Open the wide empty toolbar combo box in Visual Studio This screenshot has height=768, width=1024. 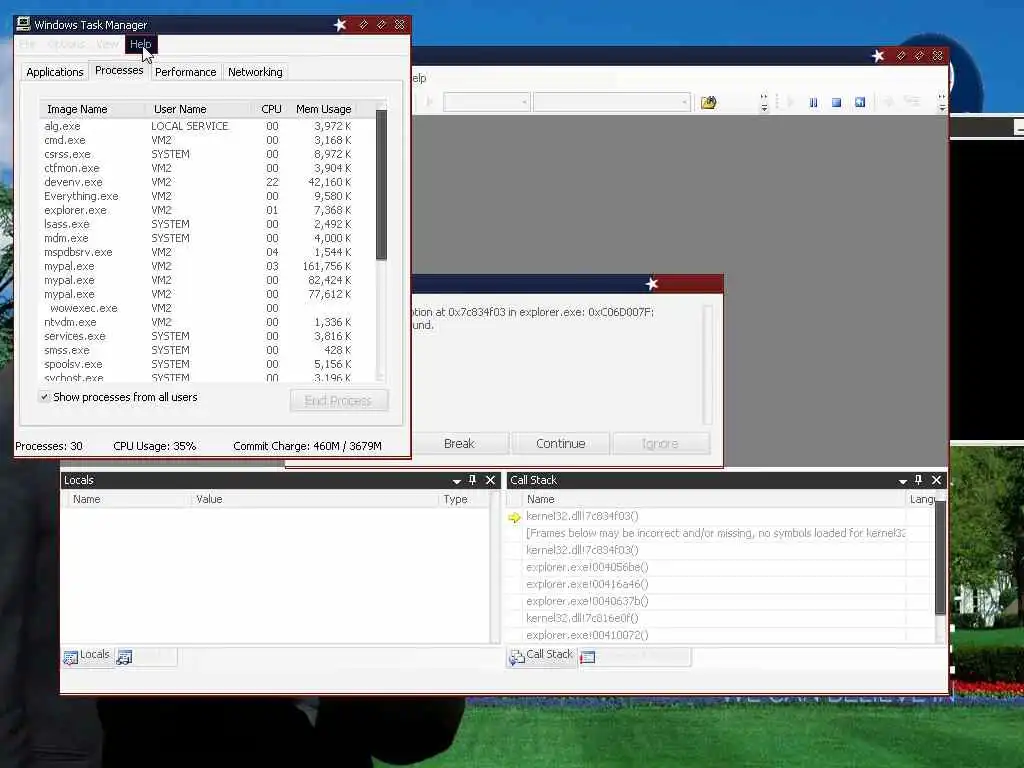tap(612, 102)
